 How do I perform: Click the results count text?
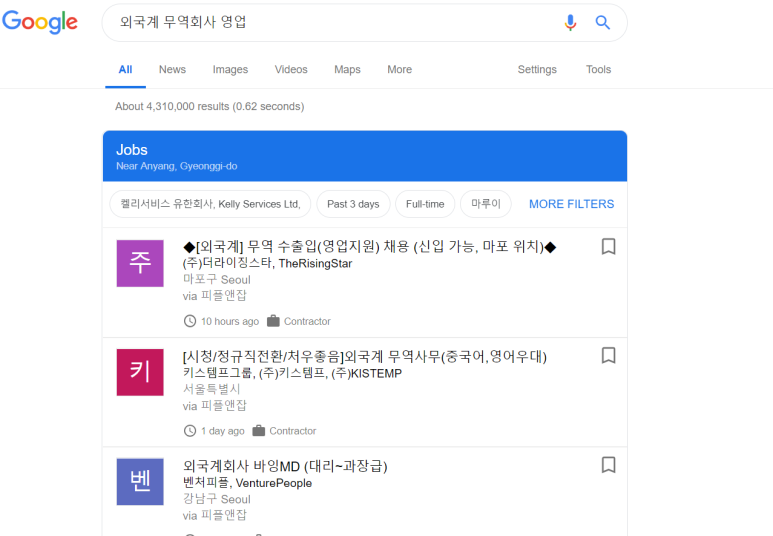point(210,107)
